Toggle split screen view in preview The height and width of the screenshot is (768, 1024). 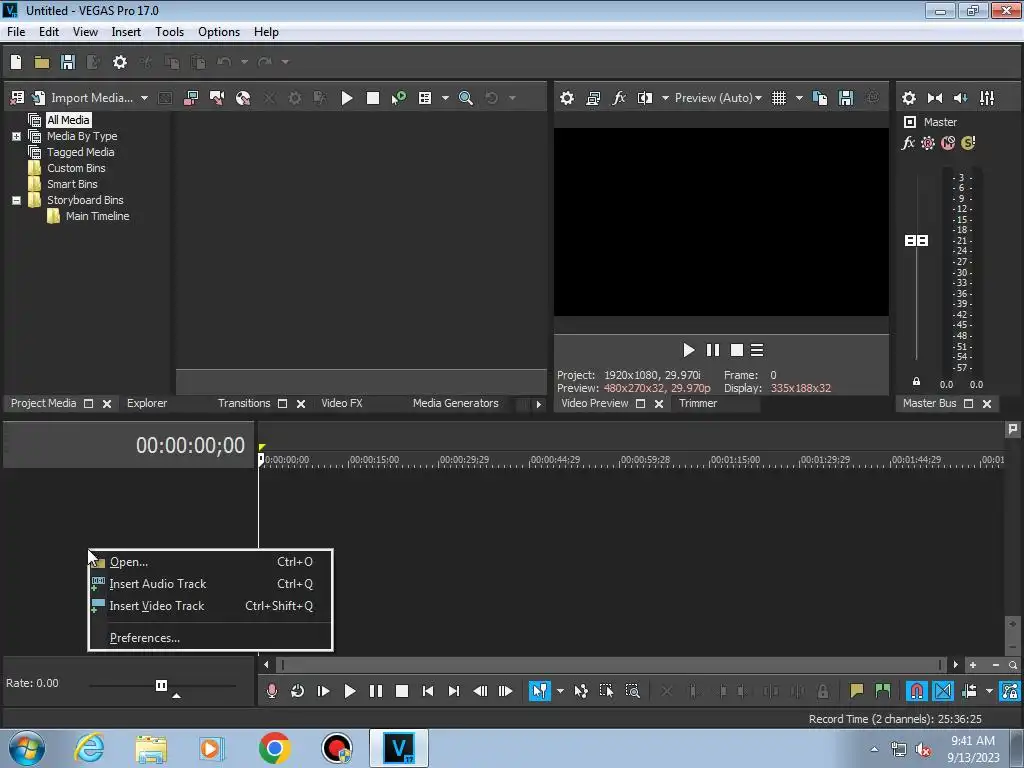coord(645,98)
